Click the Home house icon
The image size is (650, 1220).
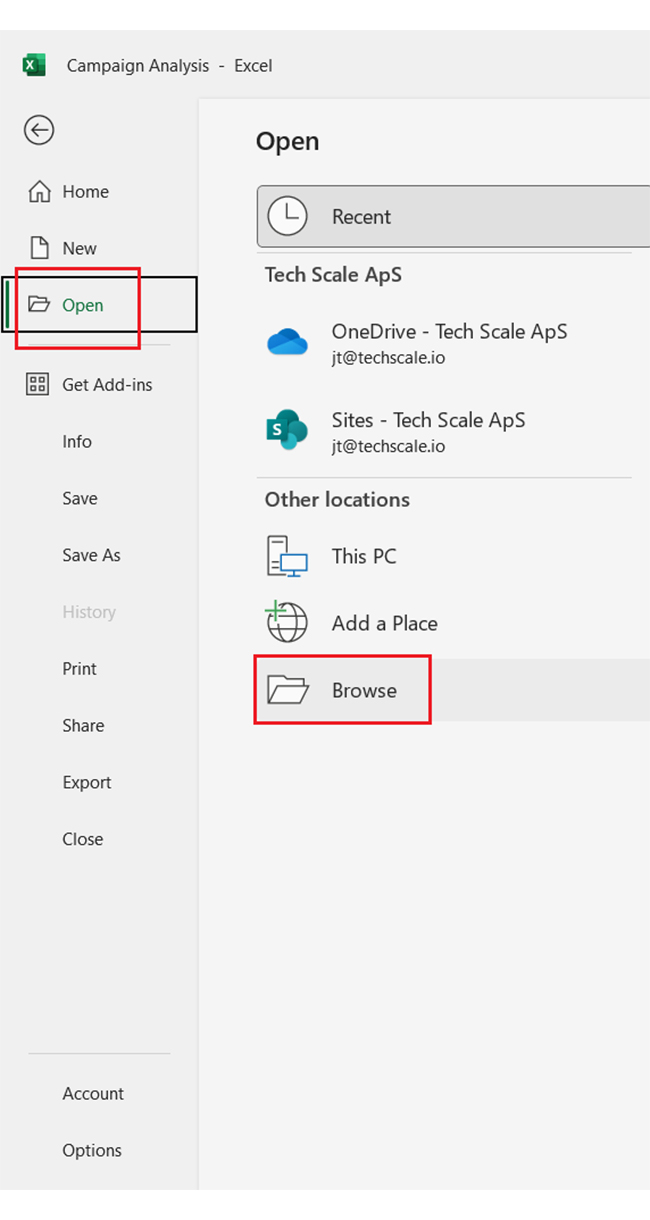(39, 191)
